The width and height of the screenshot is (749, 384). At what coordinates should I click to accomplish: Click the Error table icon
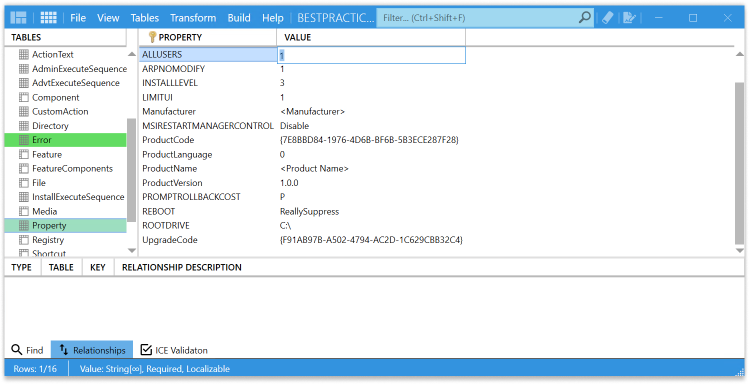click(23, 140)
